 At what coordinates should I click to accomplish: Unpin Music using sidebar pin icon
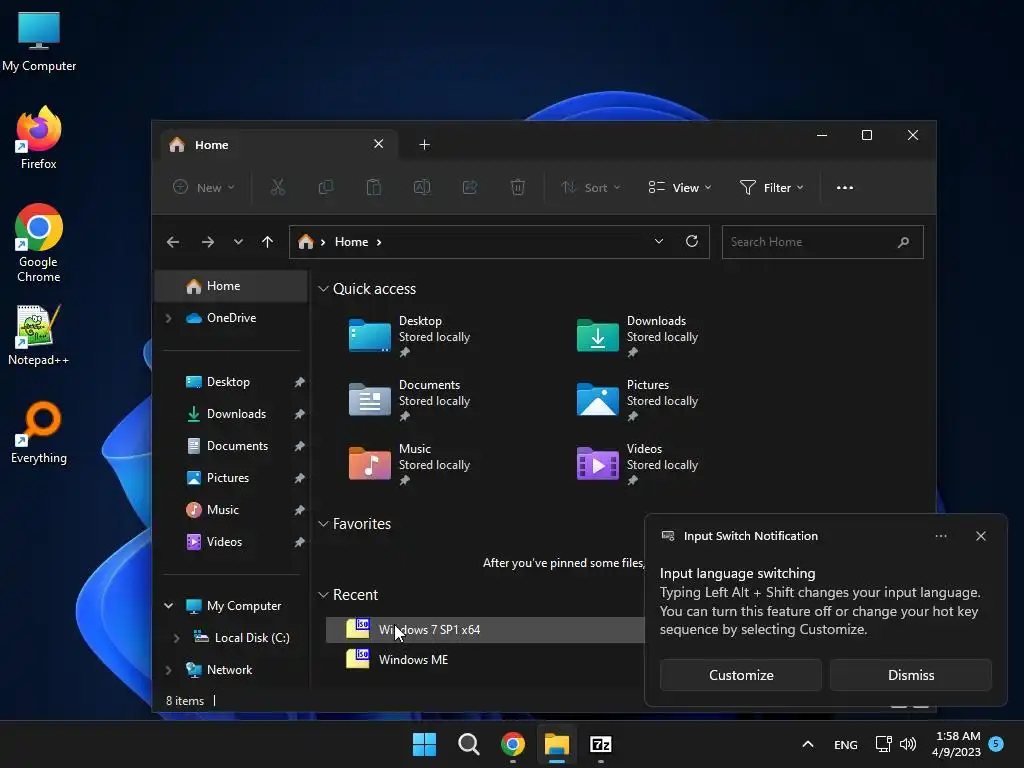coord(299,510)
